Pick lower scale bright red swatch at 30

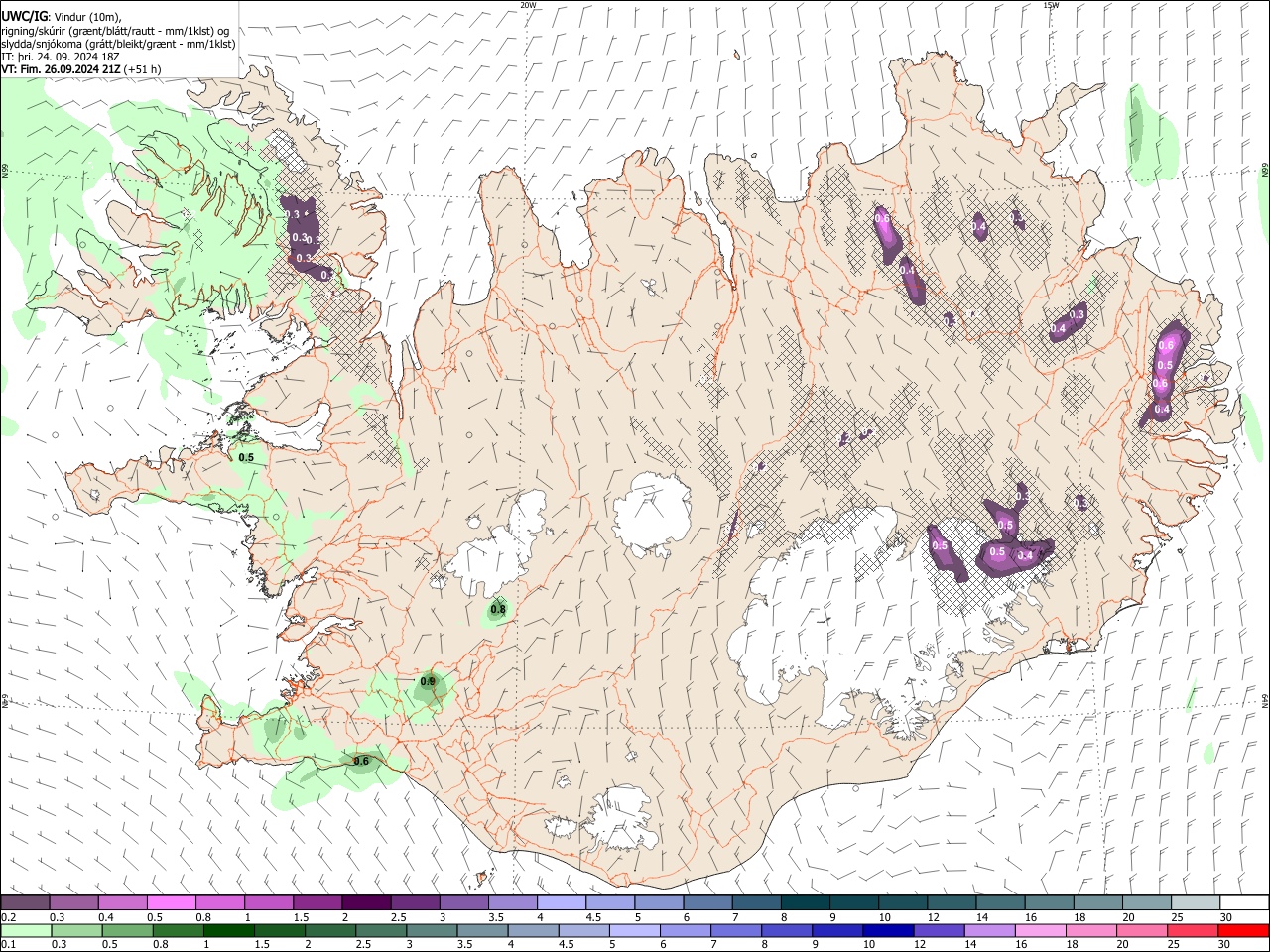tap(1242, 930)
